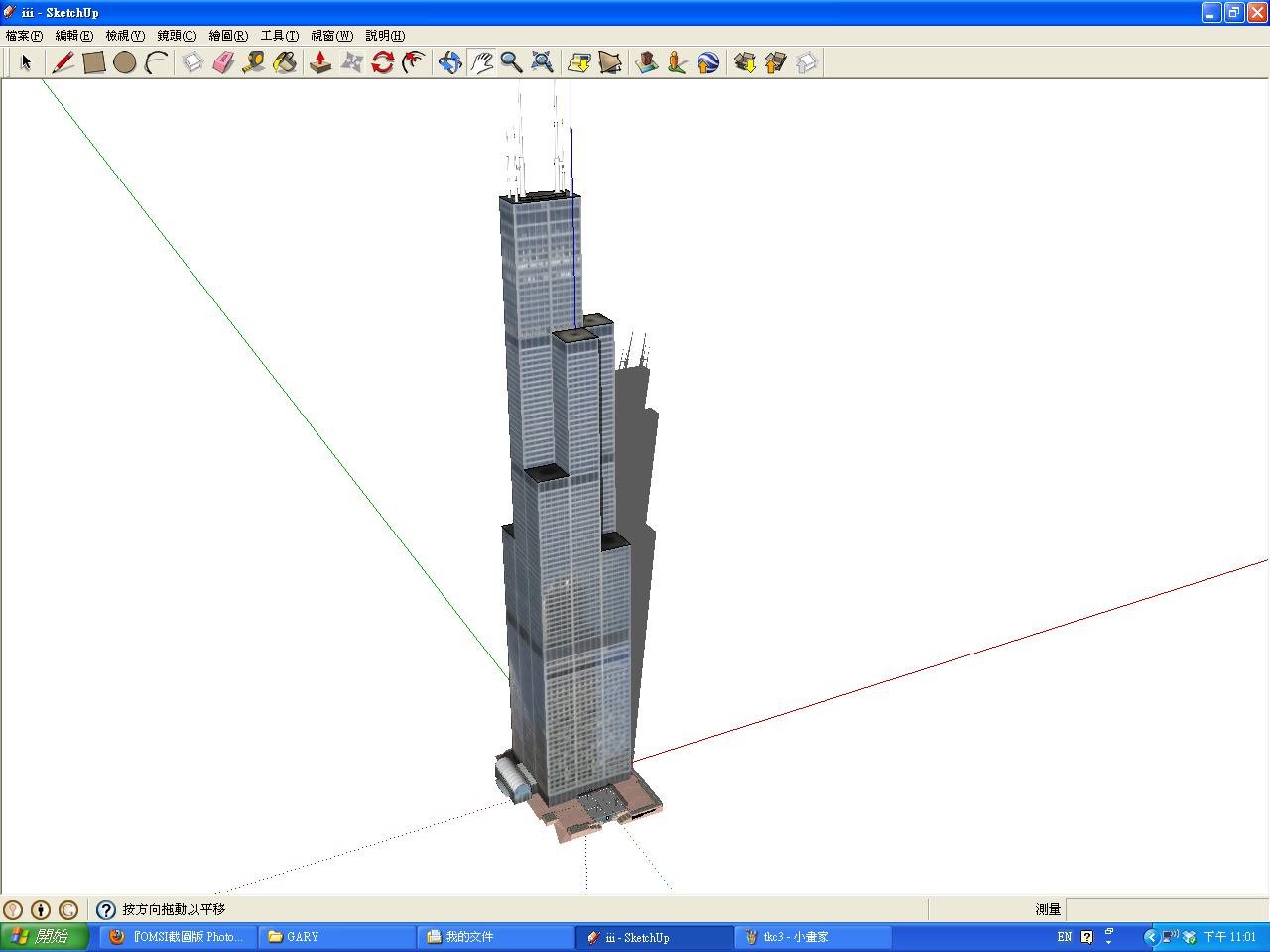Click the help question mark in status bar
This screenshot has height=952, width=1270.
(x=106, y=909)
